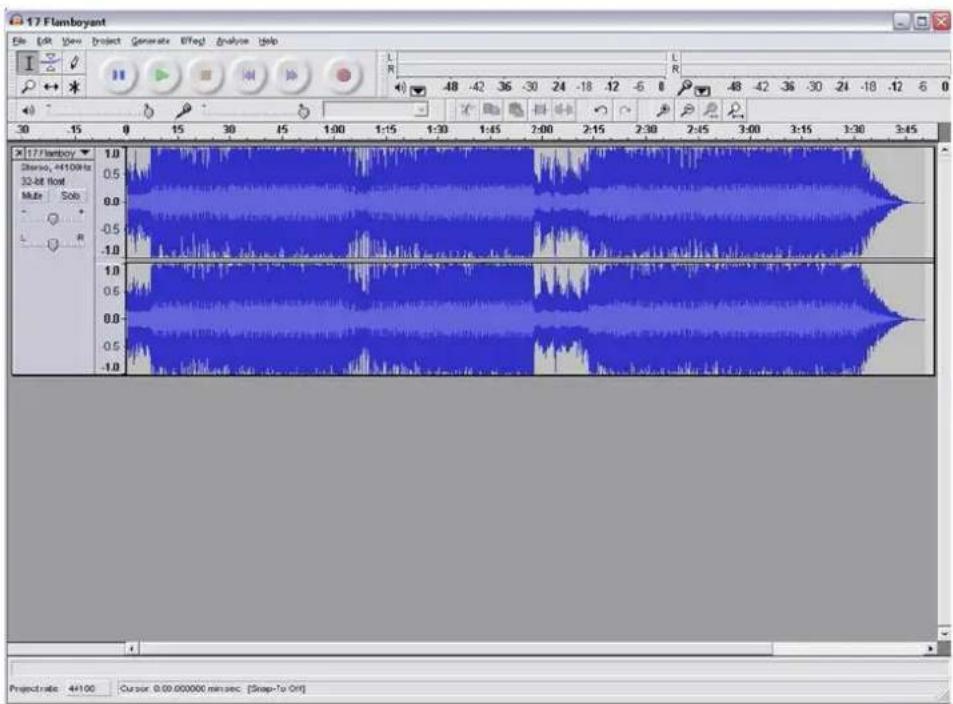Screen dimensions: 953x704
Task: Open the Project menu
Action: (x=106, y=41)
